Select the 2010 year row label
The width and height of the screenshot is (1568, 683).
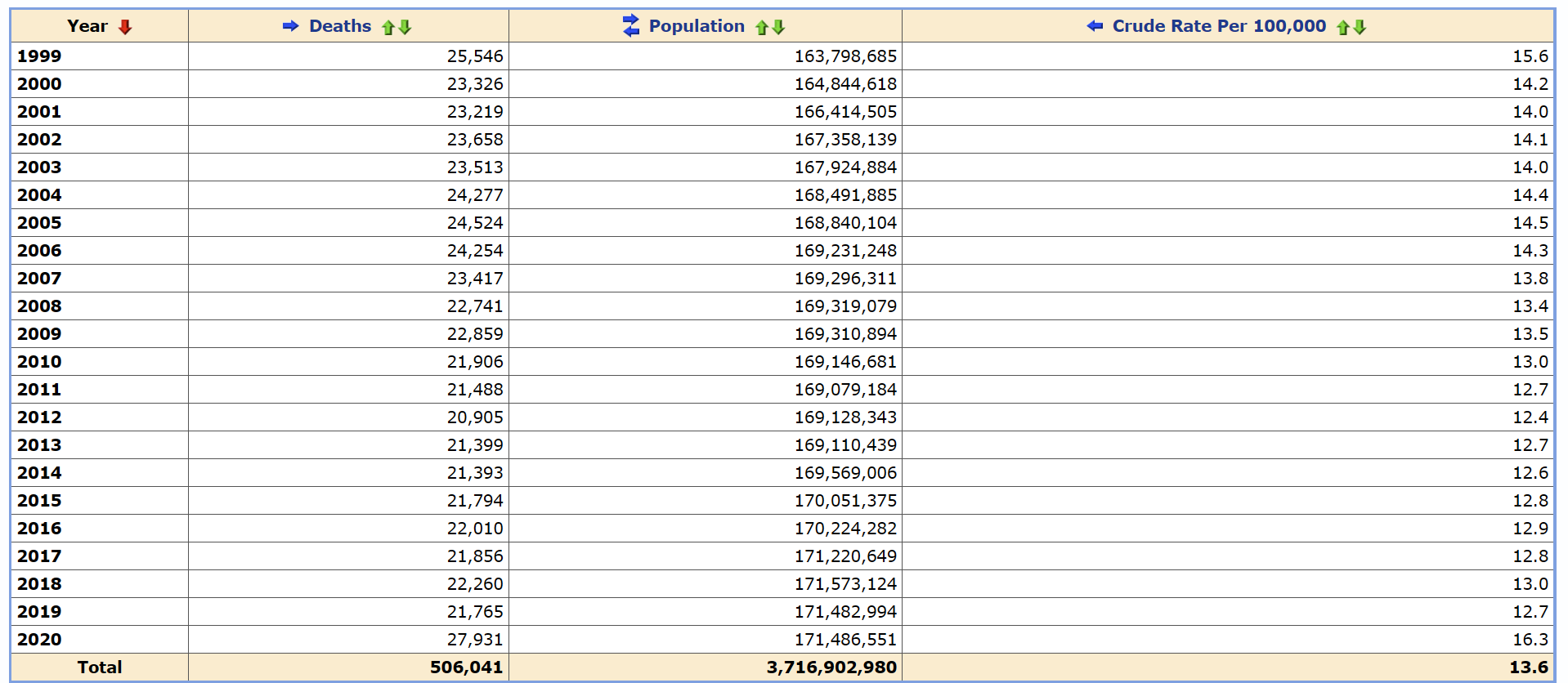[39, 362]
